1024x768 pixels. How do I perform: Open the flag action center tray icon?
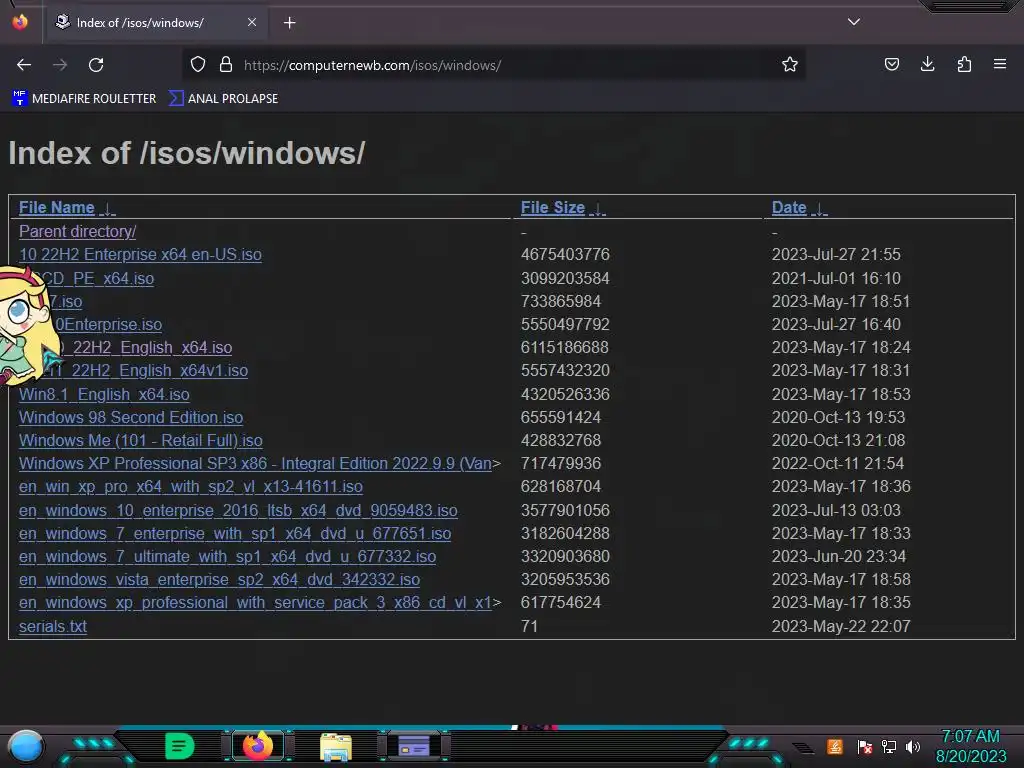[x=865, y=746]
